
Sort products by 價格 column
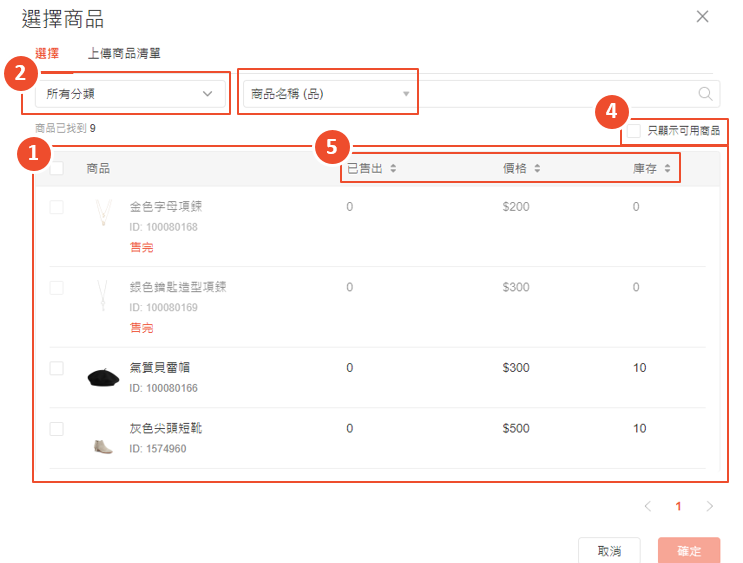click(x=537, y=169)
